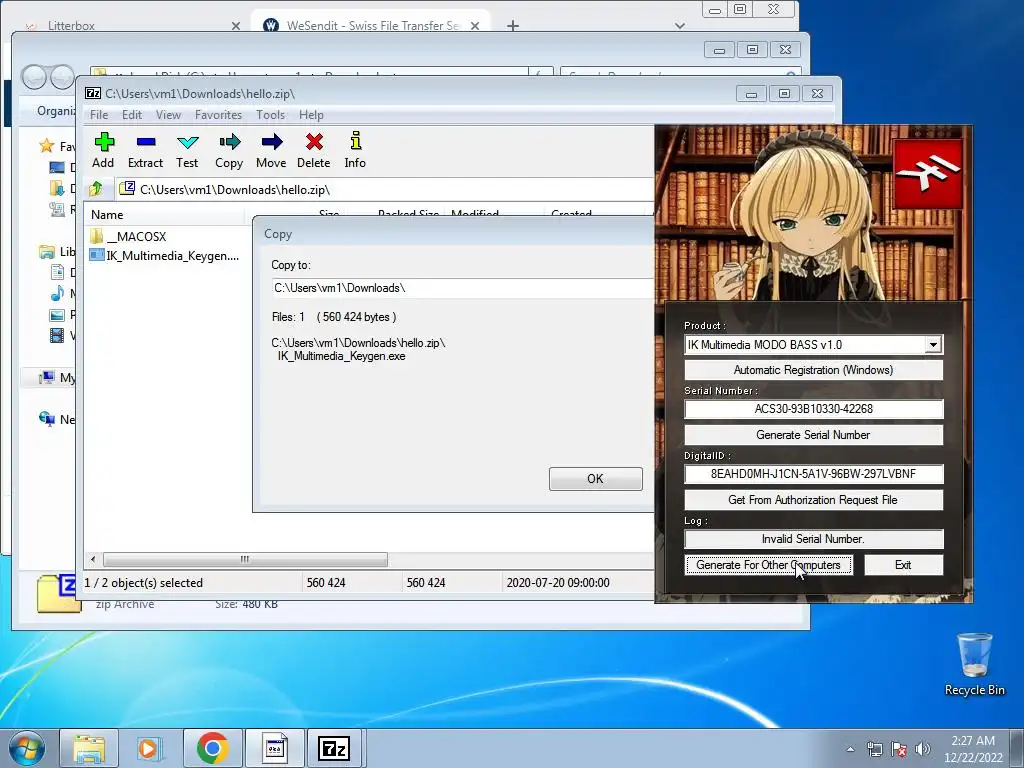Click the Copy to path field
1024x768 pixels.
(x=462, y=288)
